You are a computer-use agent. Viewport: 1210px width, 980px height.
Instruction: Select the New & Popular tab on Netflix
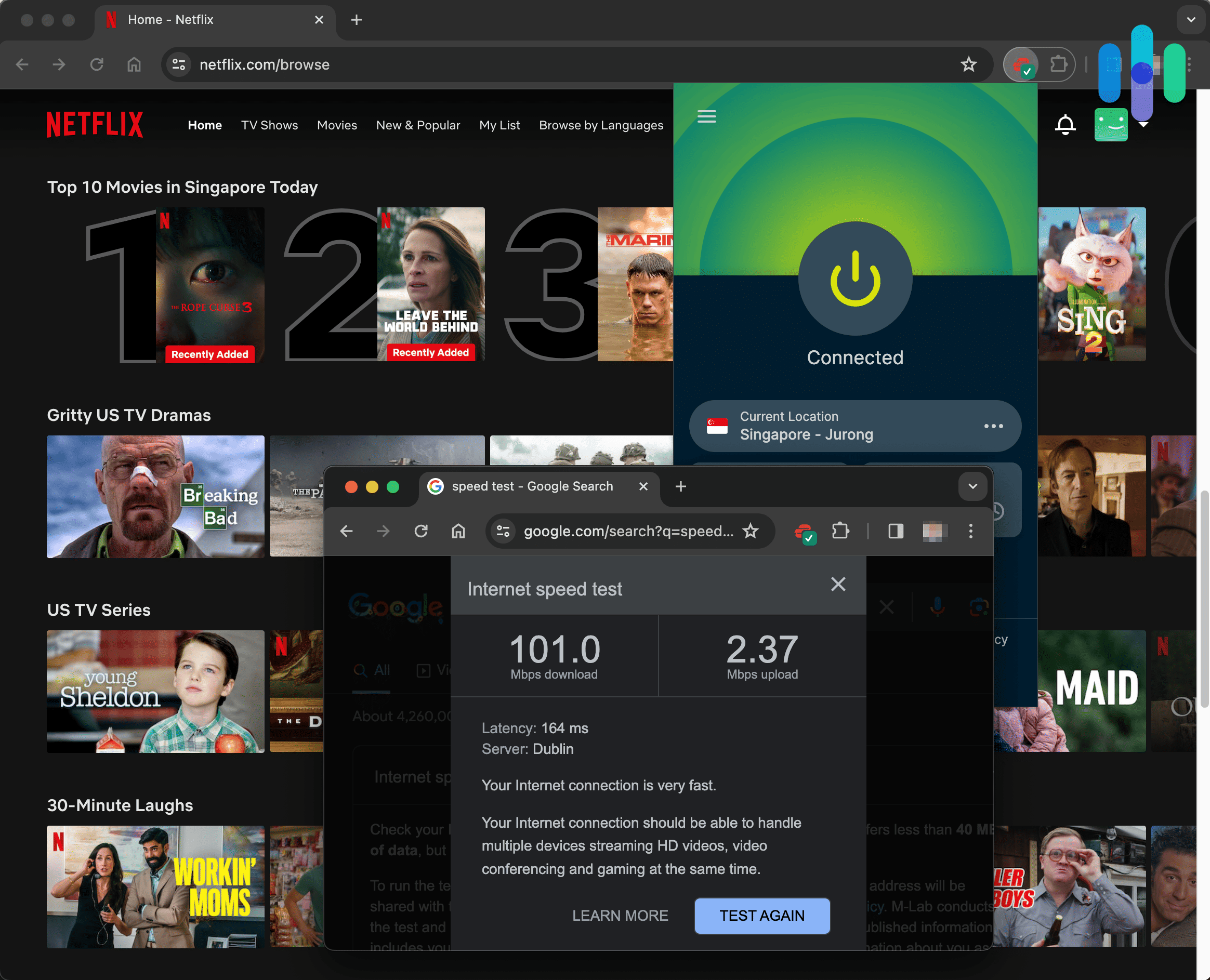tap(418, 125)
